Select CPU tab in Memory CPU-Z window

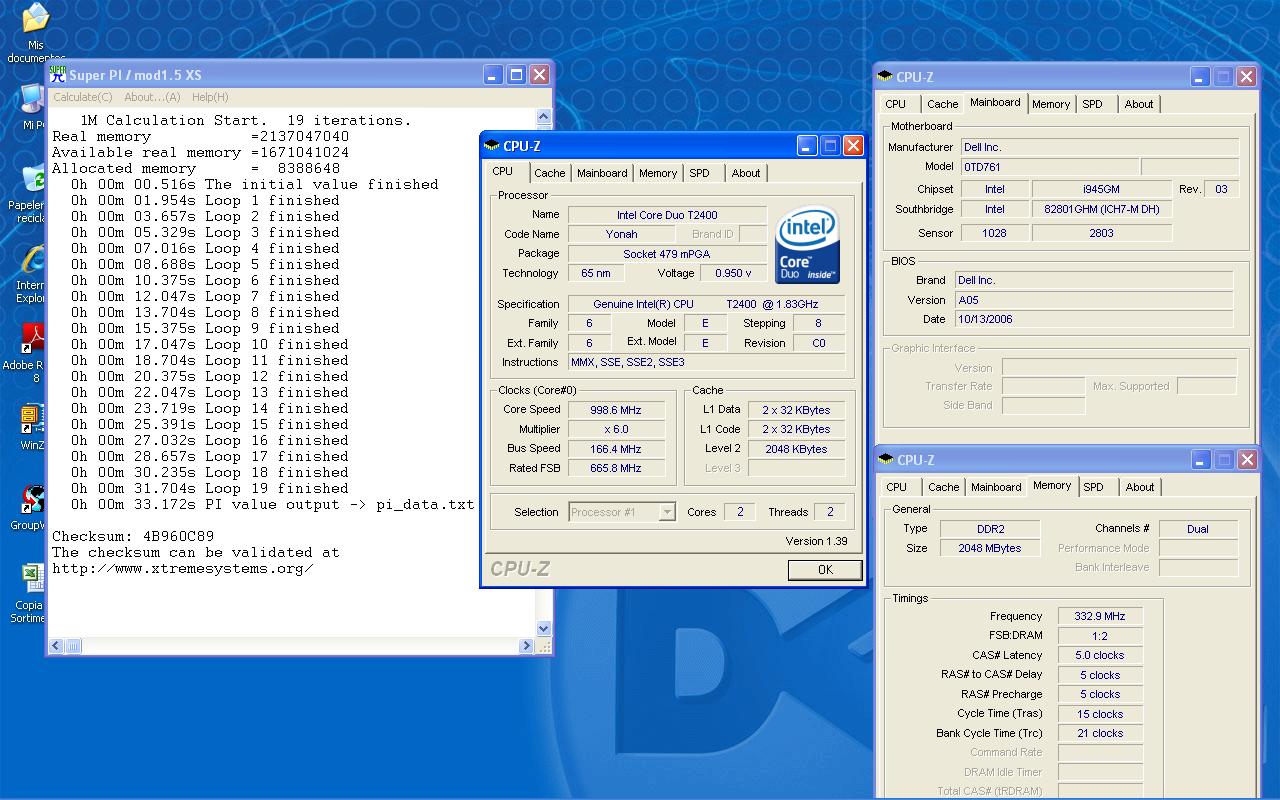[897, 487]
